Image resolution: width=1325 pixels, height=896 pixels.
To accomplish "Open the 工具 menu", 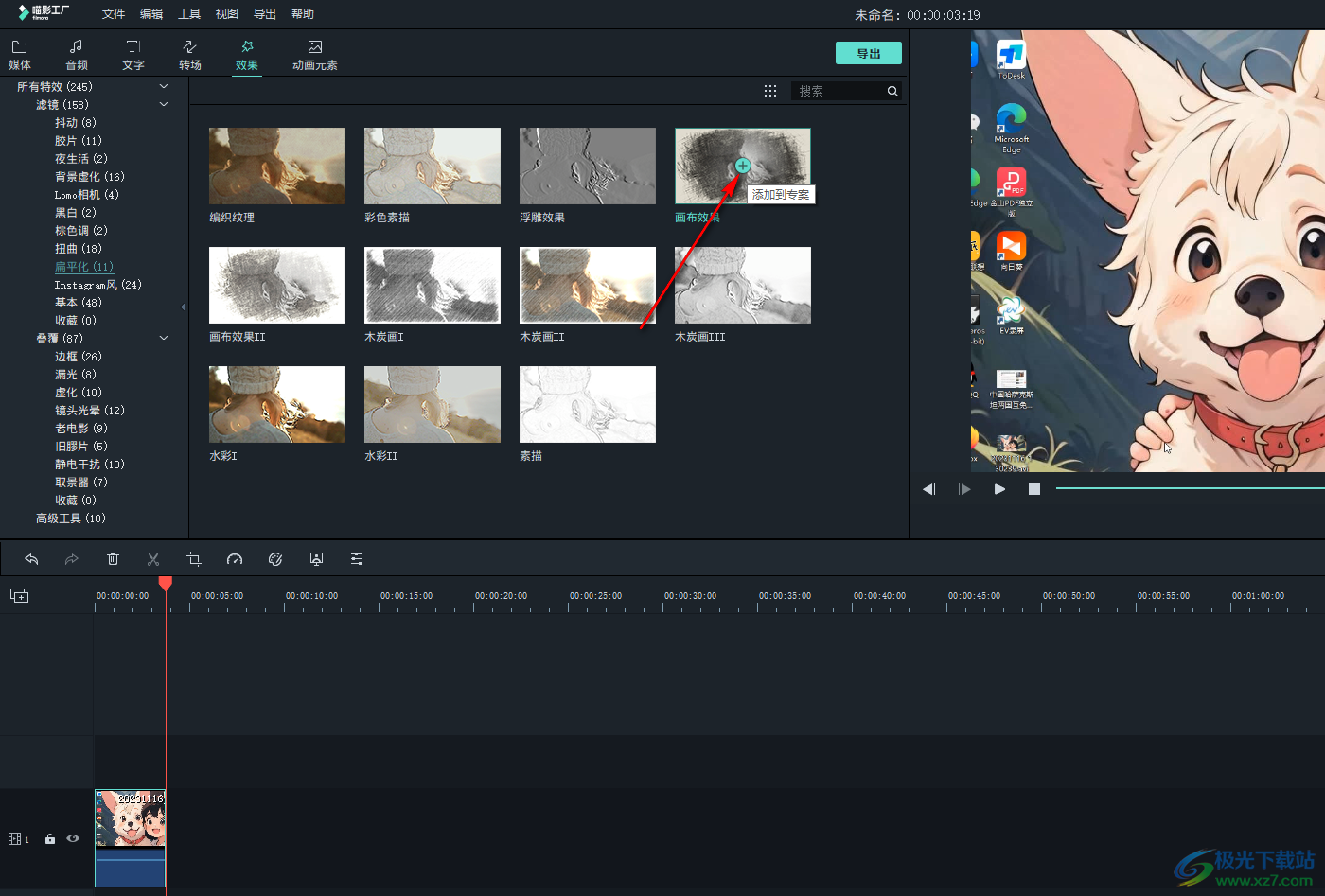I will [x=189, y=14].
